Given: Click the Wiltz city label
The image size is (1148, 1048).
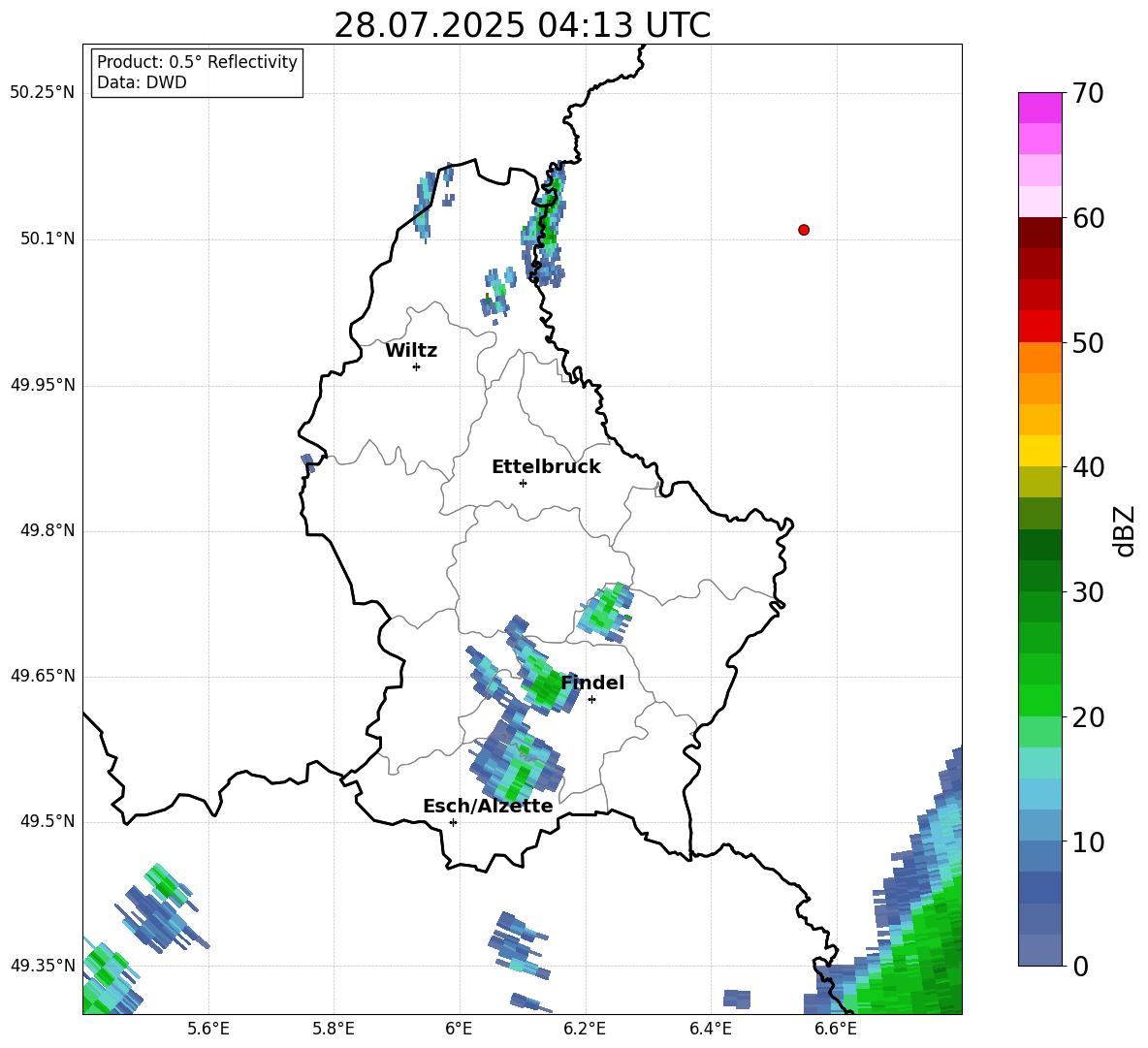Looking at the screenshot, I should pyautogui.click(x=411, y=351).
